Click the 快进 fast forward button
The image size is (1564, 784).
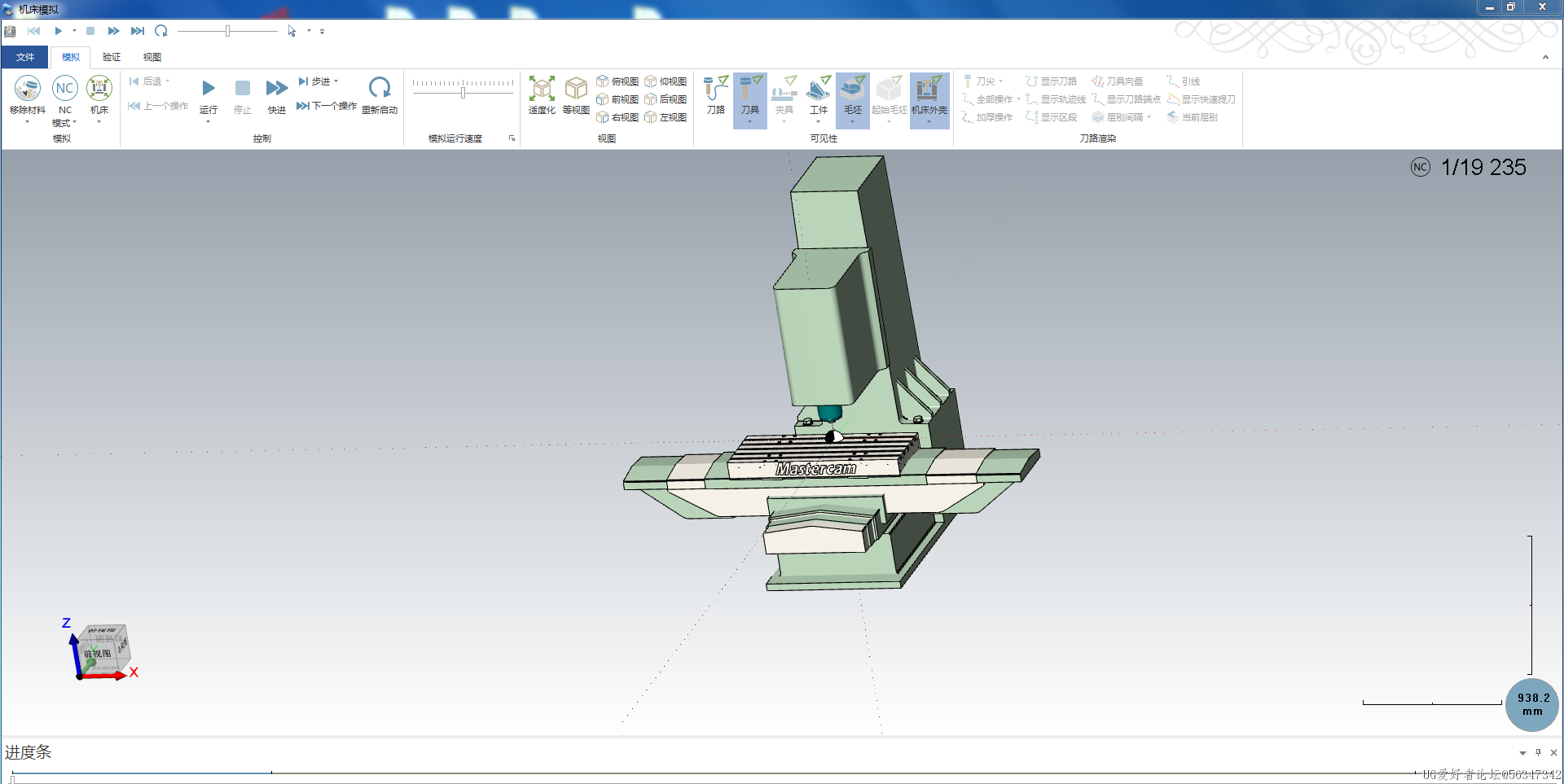(x=277, y=95)
